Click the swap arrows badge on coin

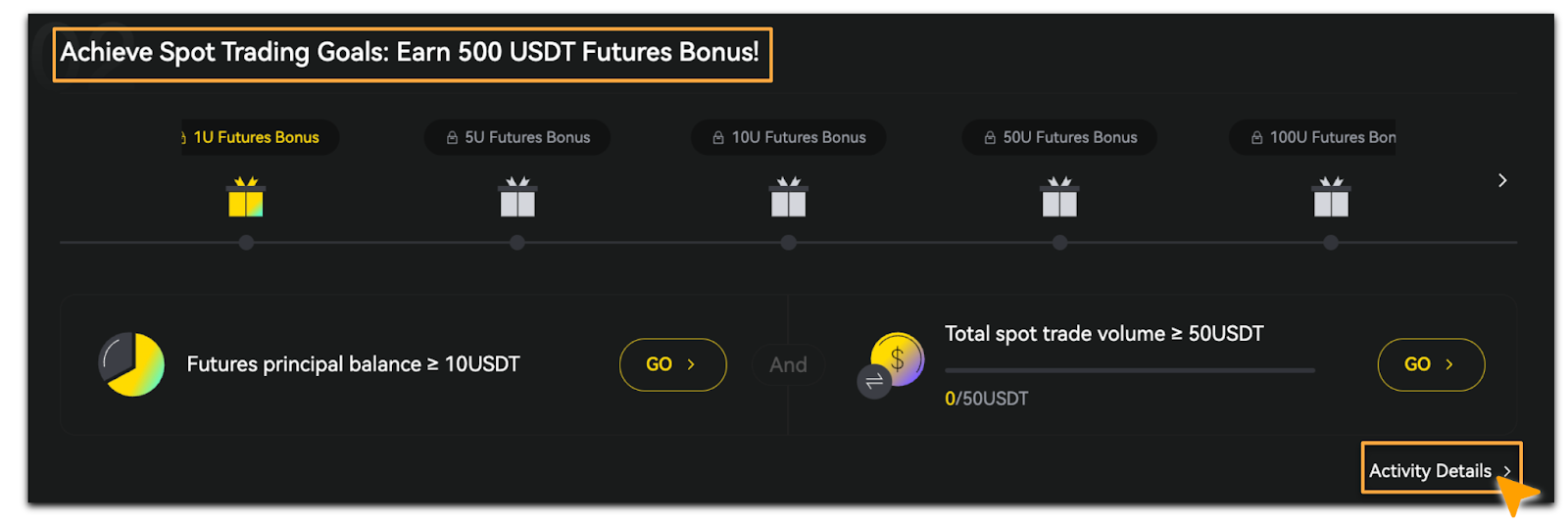point(874,382)
